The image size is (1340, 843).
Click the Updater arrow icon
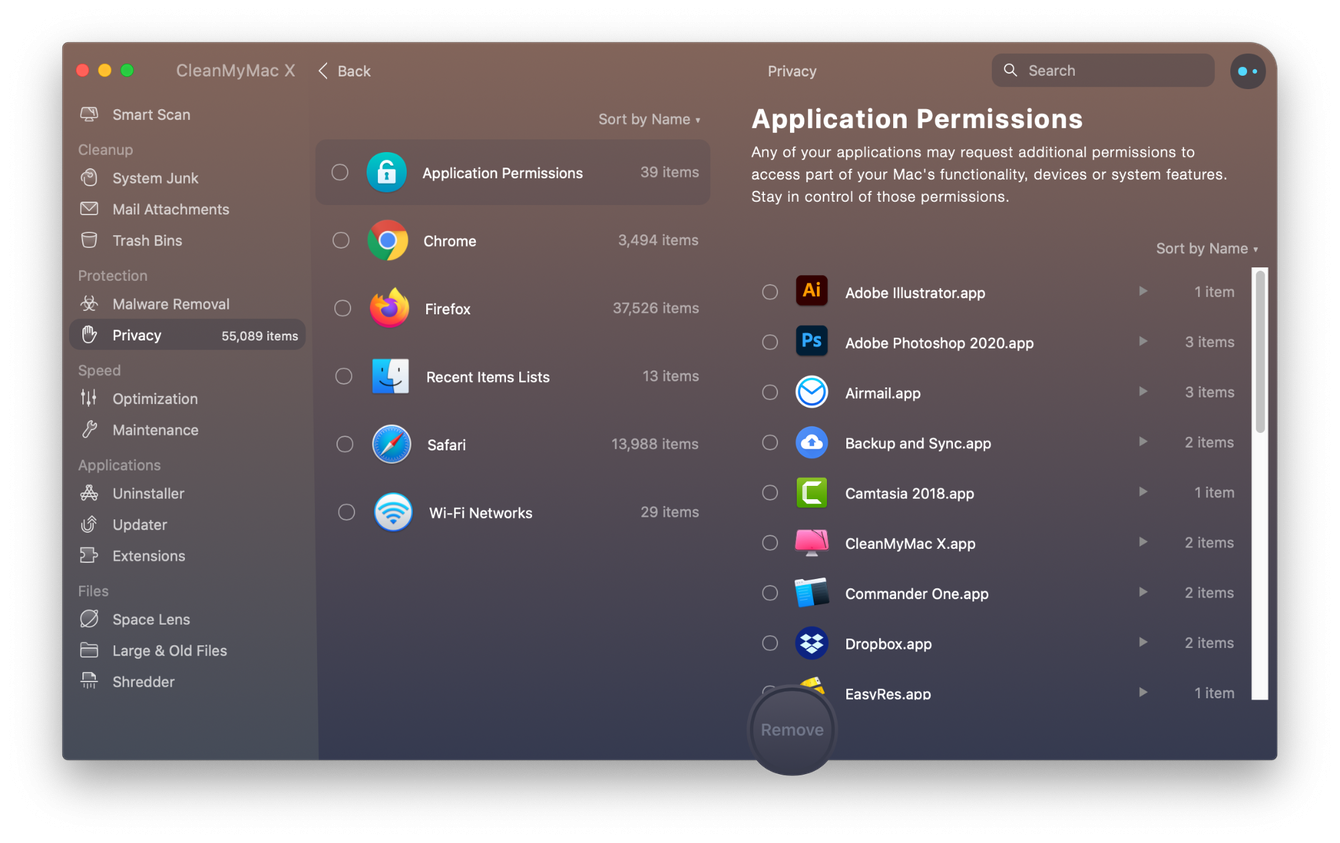coord(89,524)
